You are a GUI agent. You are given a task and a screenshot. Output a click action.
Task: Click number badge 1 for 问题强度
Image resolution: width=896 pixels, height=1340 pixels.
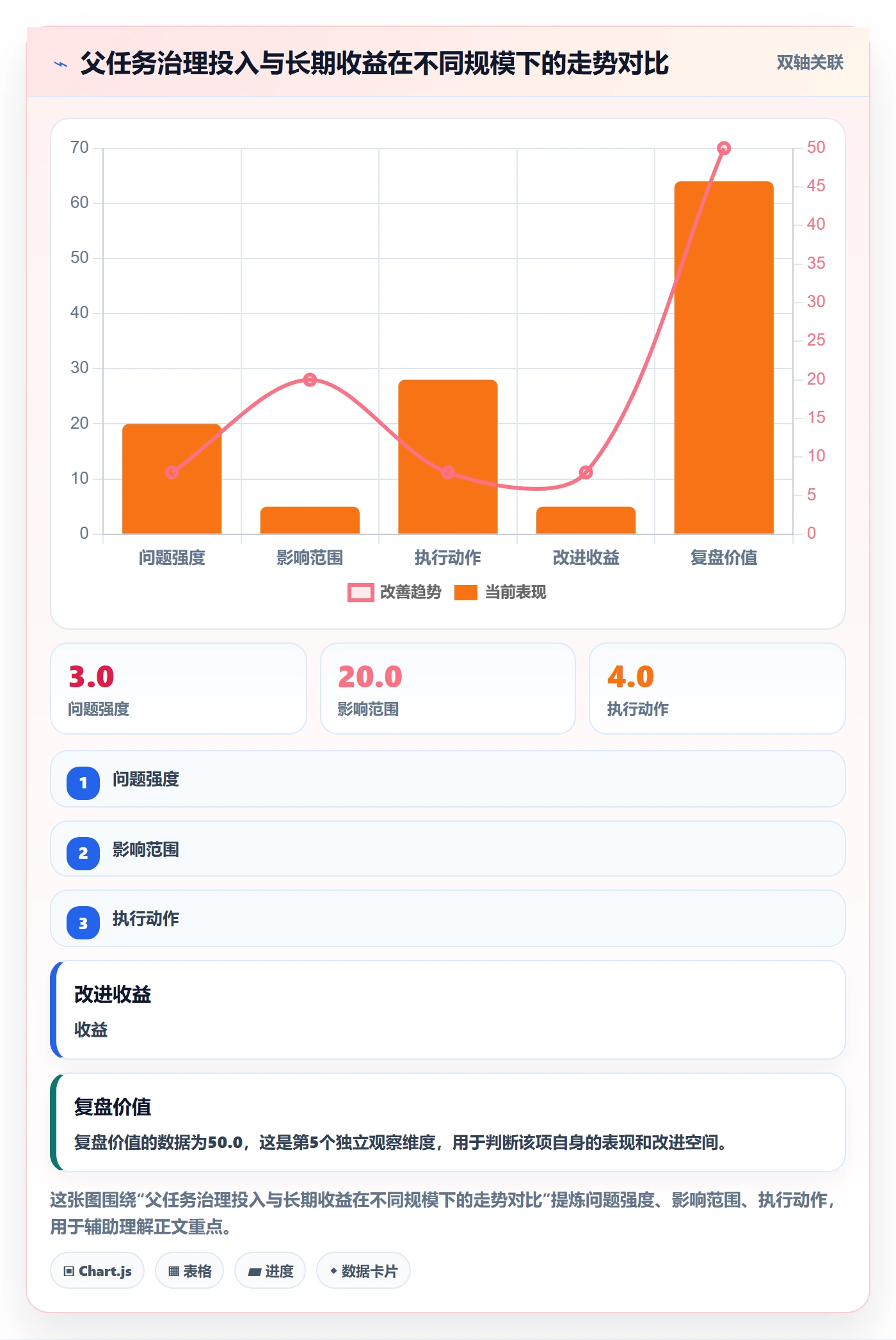tap(83, 783)
